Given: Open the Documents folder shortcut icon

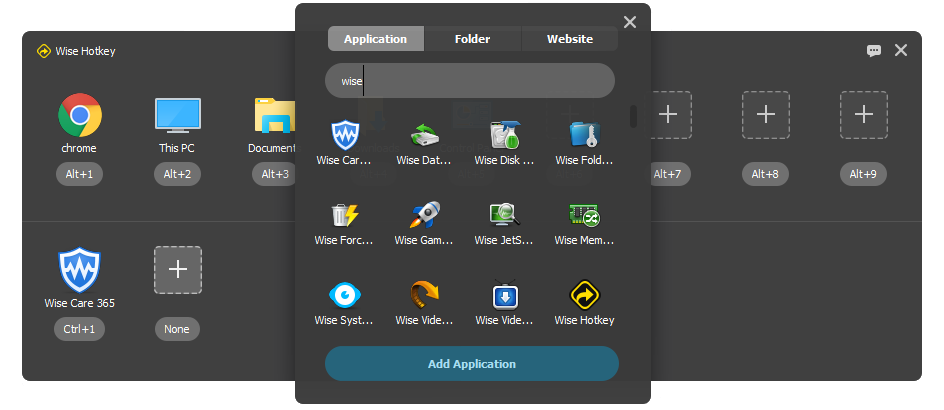Looking at the screenshot, I should pyautogui.click(x=275, y=115).
